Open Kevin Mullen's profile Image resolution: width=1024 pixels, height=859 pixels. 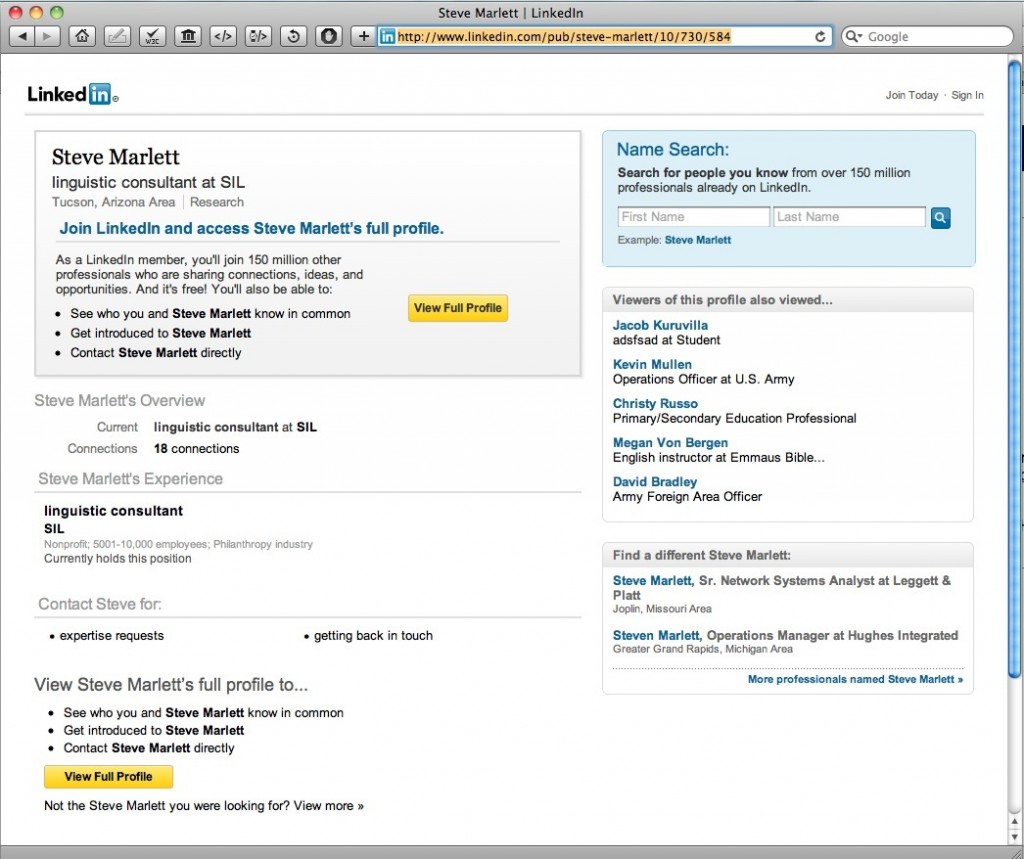pos(652,365)
